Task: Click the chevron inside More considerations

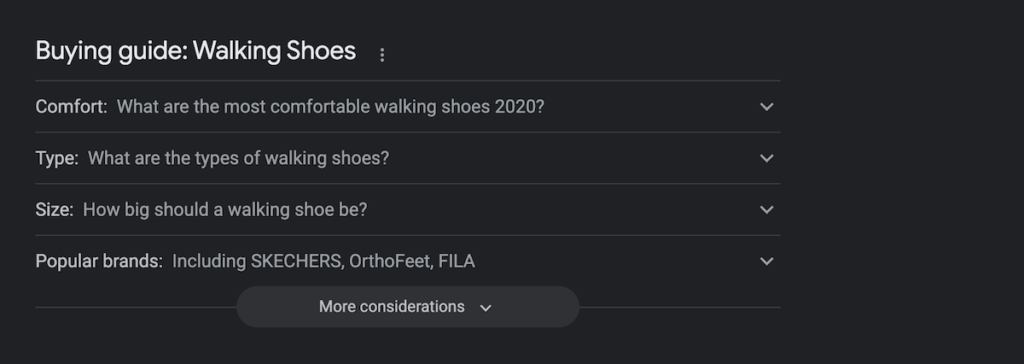Action: click(x=485, y=308)
